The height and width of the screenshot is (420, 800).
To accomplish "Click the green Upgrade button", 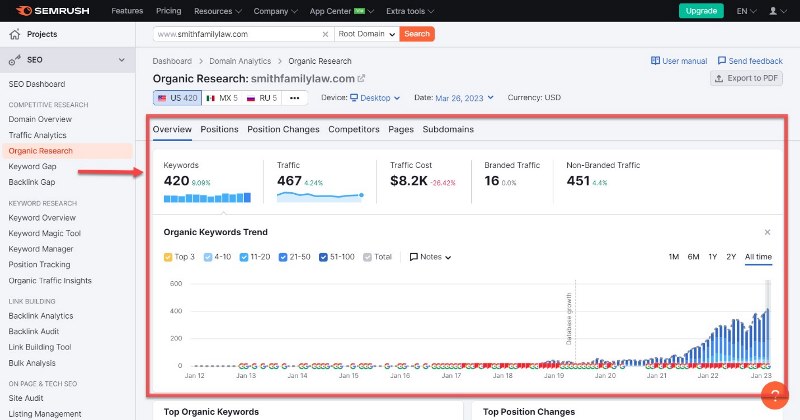I will (701, 11).
